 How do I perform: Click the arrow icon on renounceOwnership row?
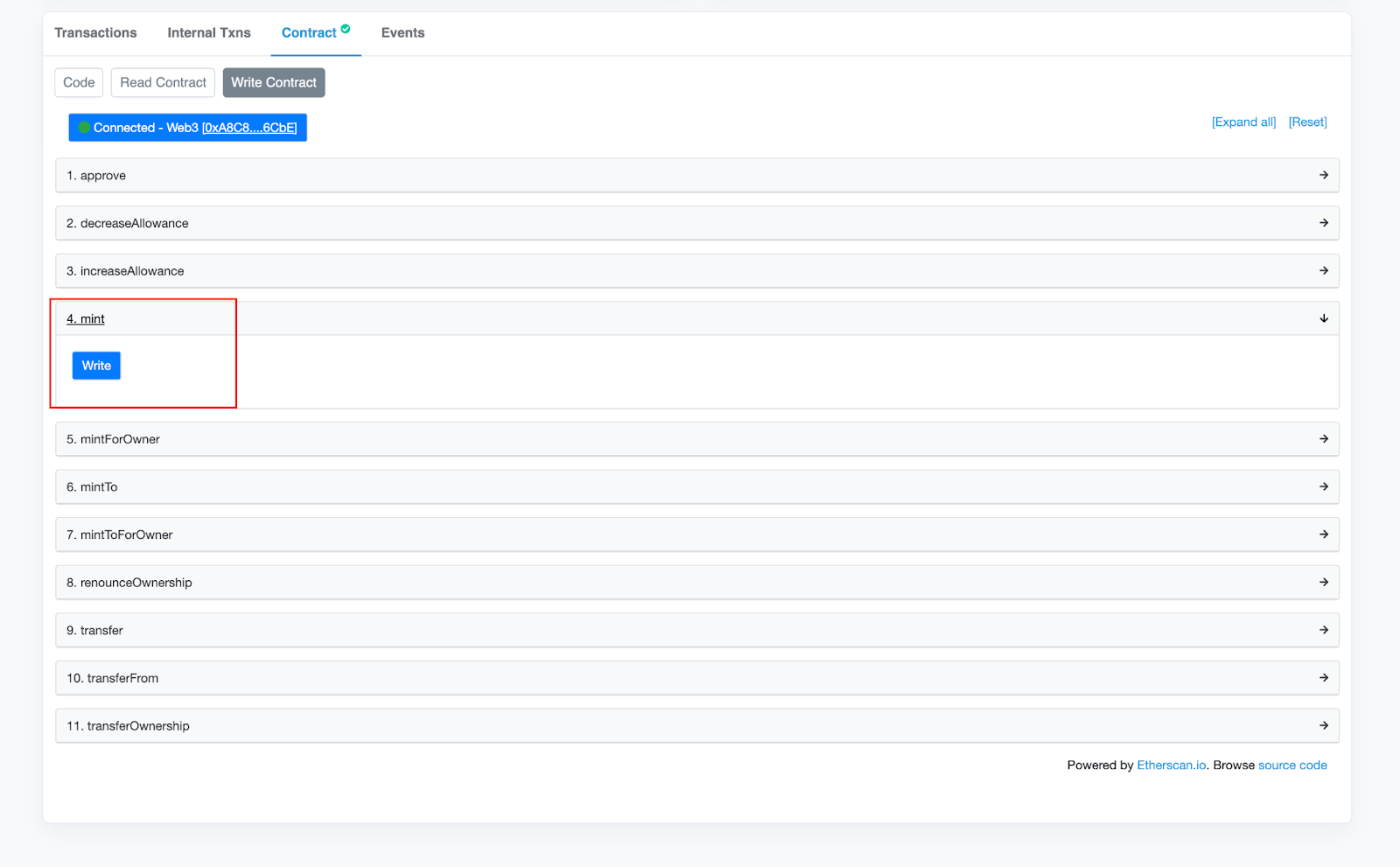(x=1323, y=583)
